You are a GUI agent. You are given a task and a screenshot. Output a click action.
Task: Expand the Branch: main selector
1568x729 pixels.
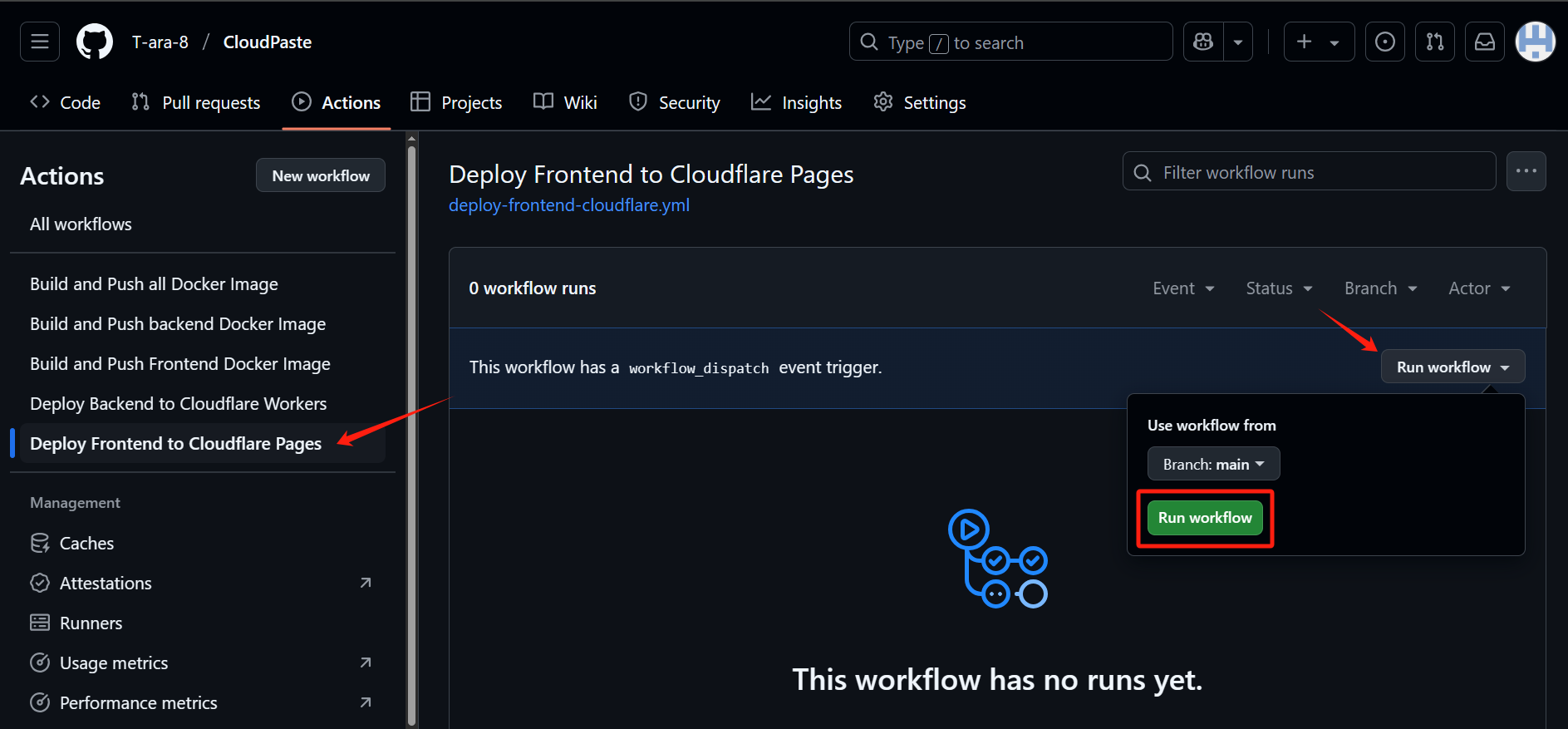click(x=1213, y=464)
